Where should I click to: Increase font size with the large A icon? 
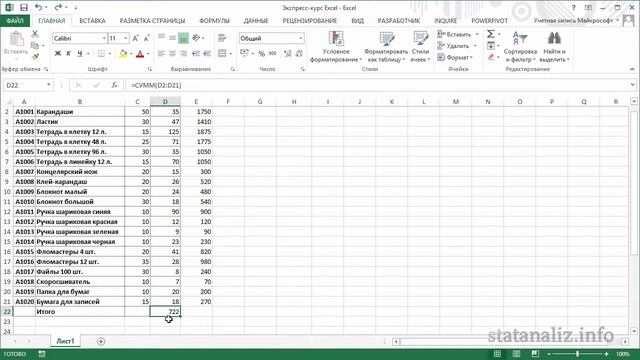coord(136,38)
